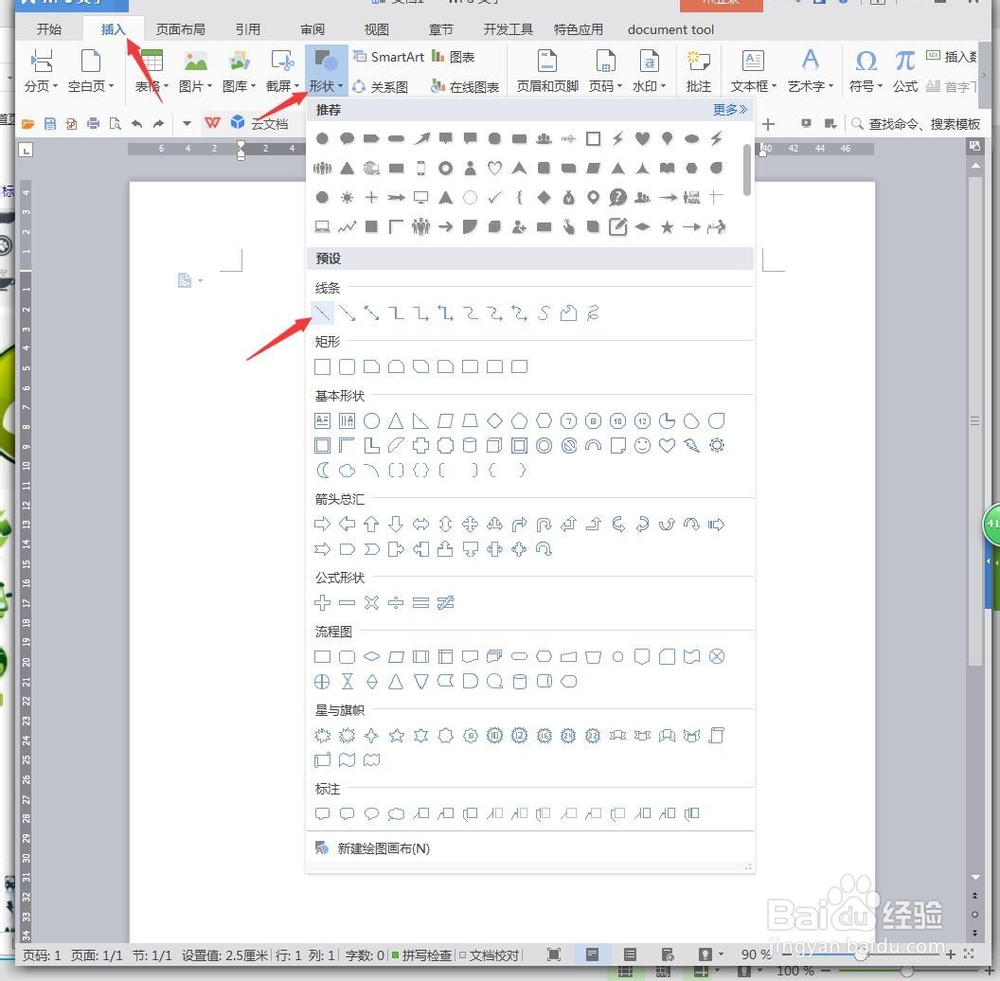The image size is (1000, 981).
Task: Insert an isosceles triangle from 基本形状
Action: [396, 421]
